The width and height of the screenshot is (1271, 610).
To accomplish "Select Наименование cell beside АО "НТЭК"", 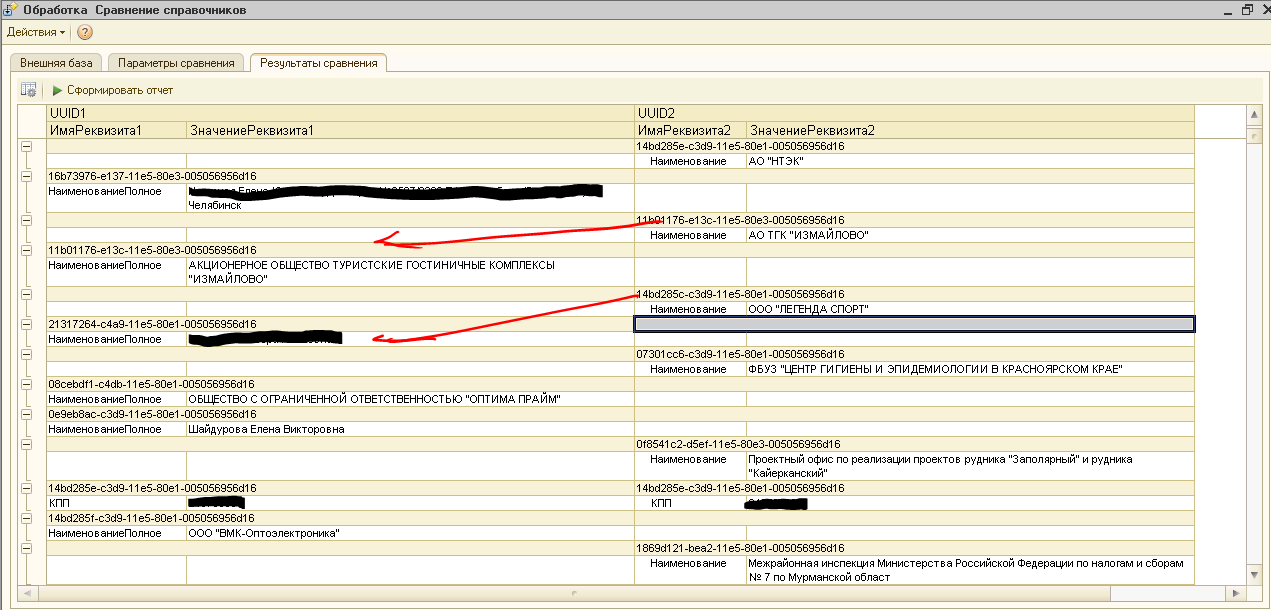I will tap(690, 161).
